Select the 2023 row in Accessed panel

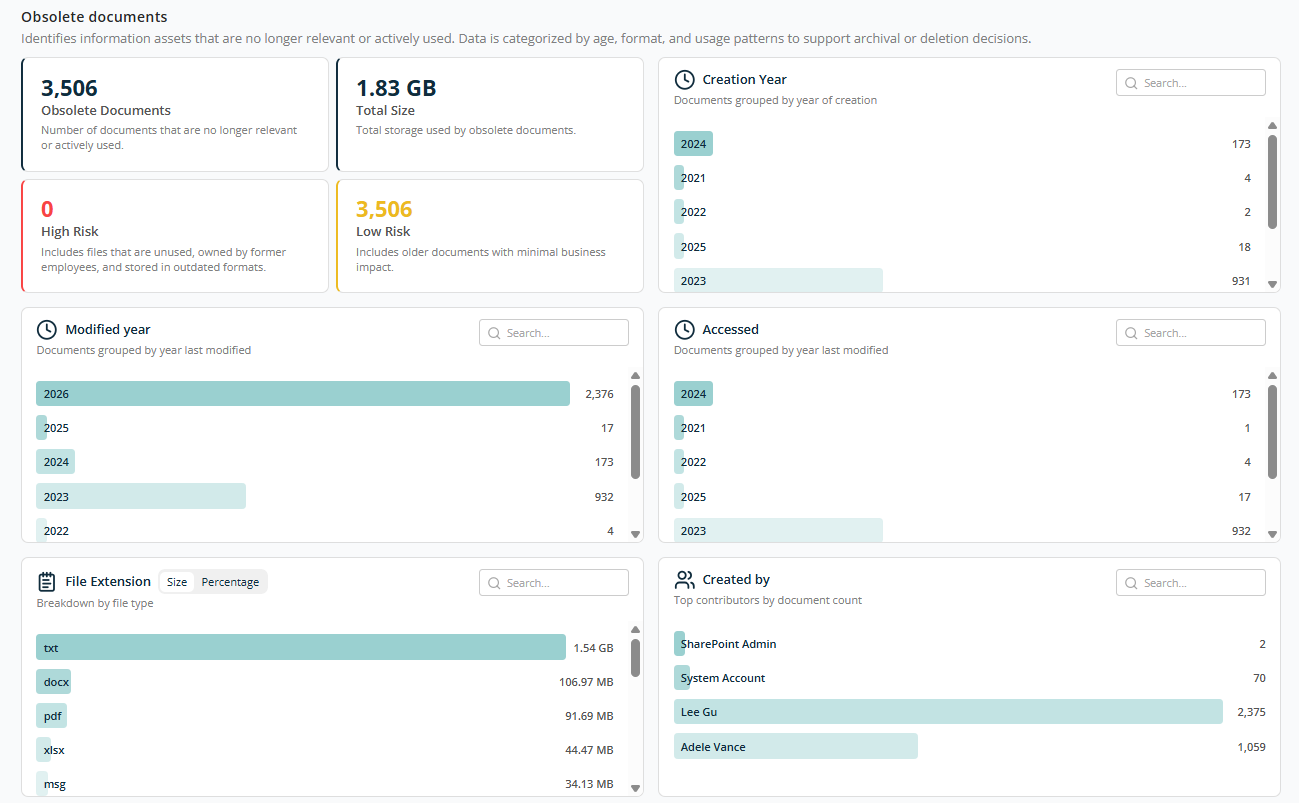[x=962, y=531]
